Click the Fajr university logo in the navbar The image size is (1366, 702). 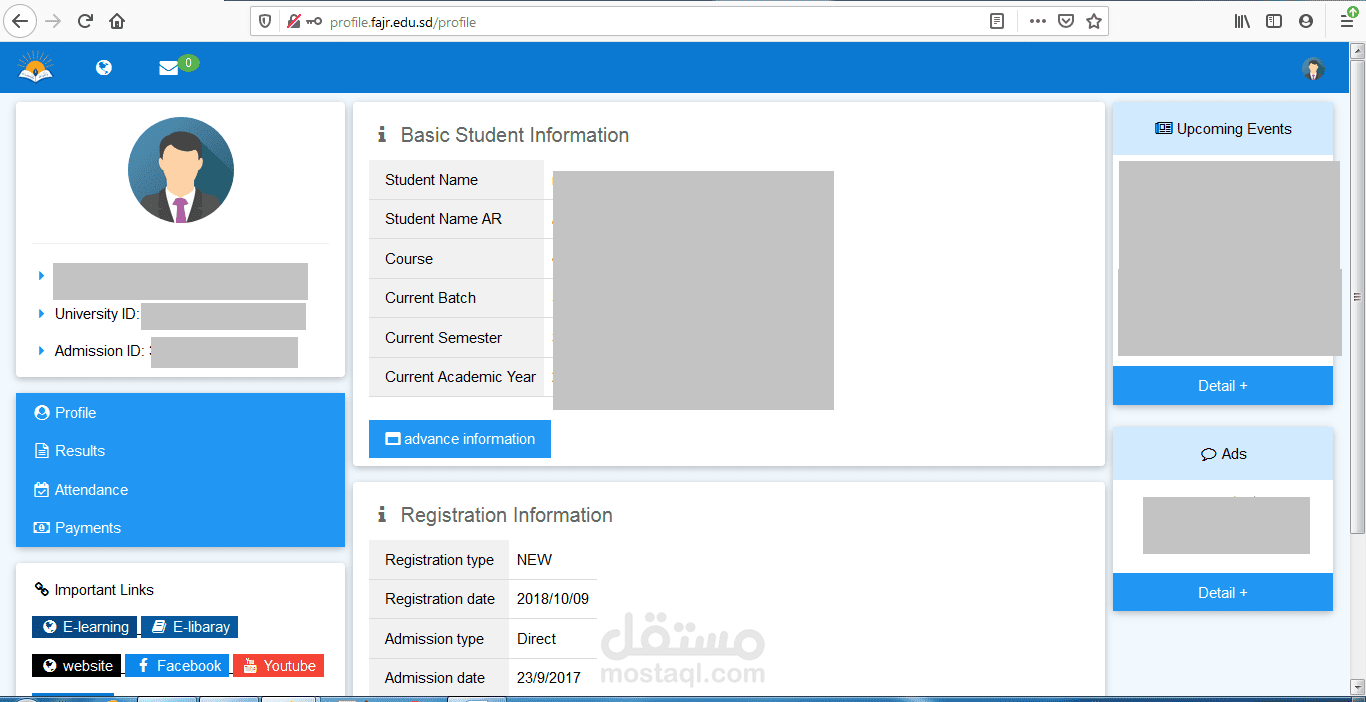pos(35,67)
